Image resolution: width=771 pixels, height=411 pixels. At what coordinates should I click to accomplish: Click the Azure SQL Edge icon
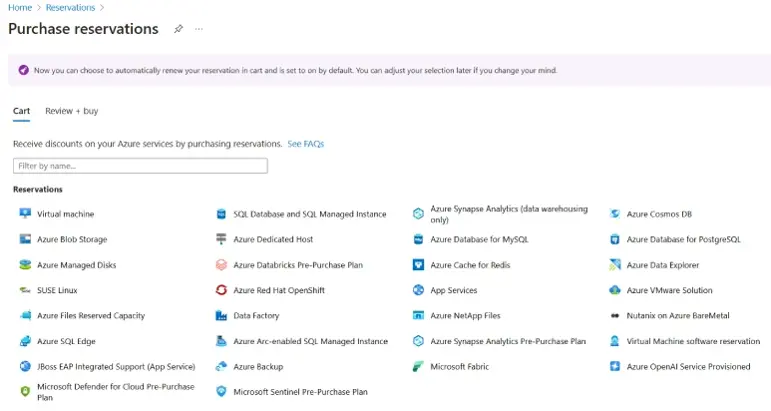[25, 341]
